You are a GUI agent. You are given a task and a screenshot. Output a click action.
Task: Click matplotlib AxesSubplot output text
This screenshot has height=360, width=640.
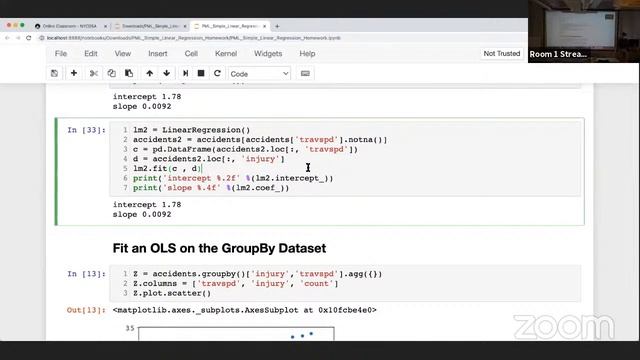(x=244, y=310)
